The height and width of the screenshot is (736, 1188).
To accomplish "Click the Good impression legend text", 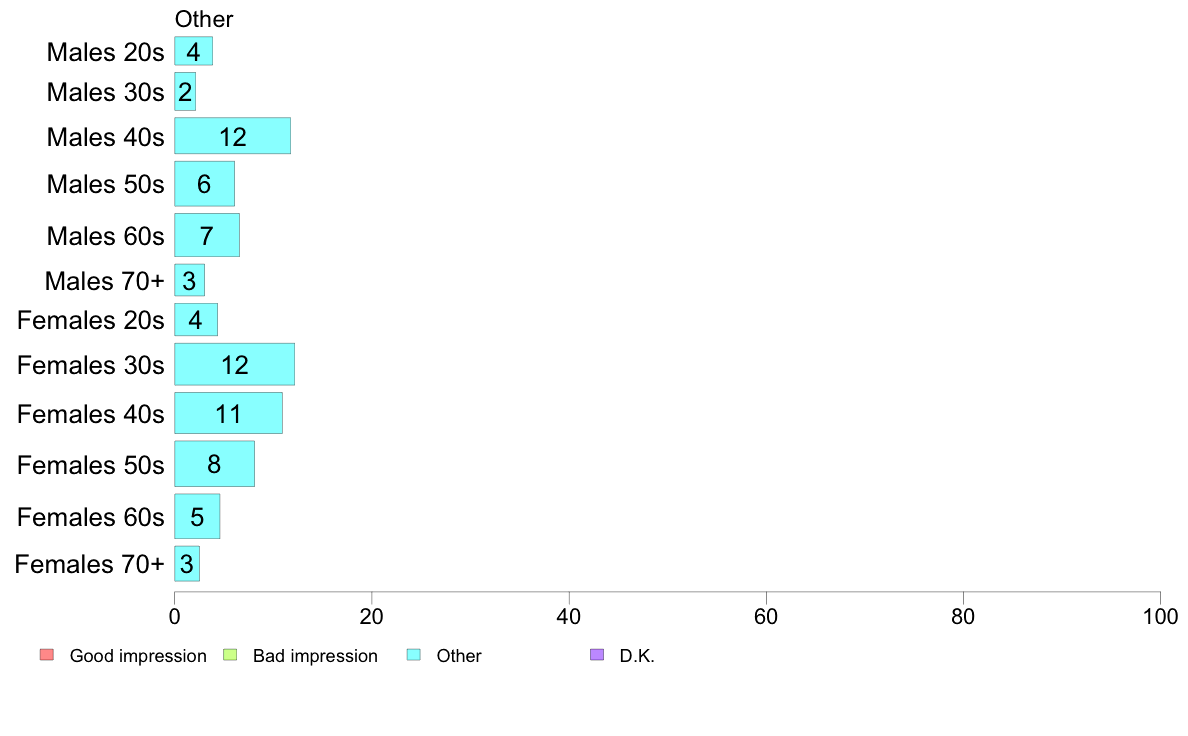I will click(138, 656).
